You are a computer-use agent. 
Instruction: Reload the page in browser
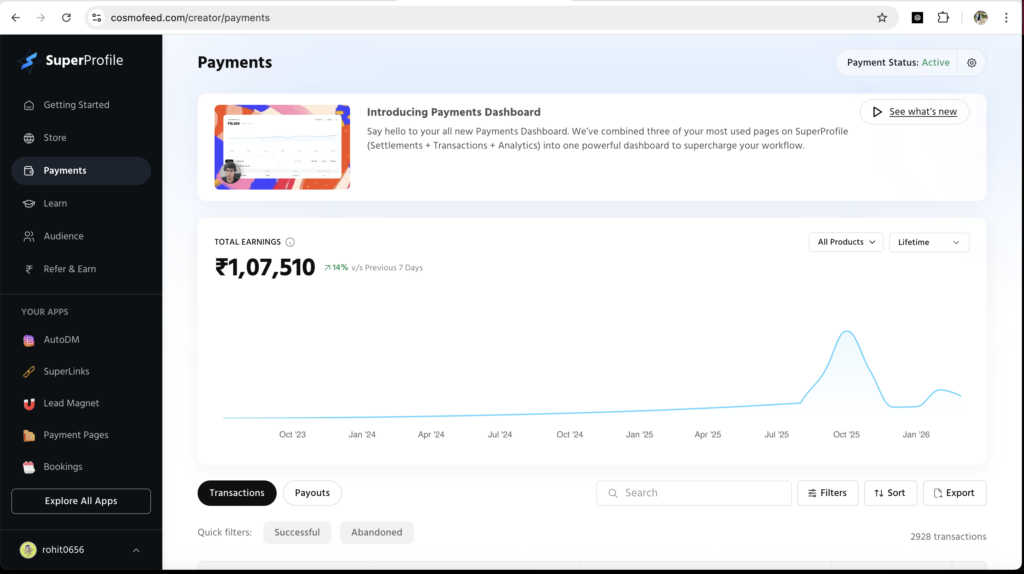point(66,18)
